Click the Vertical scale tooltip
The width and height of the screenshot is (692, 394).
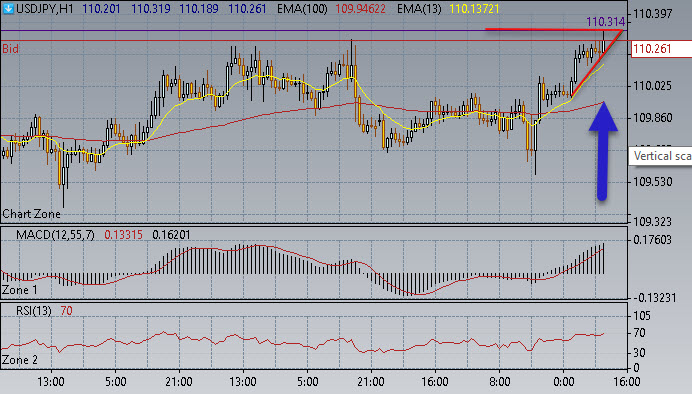(660, 156)
